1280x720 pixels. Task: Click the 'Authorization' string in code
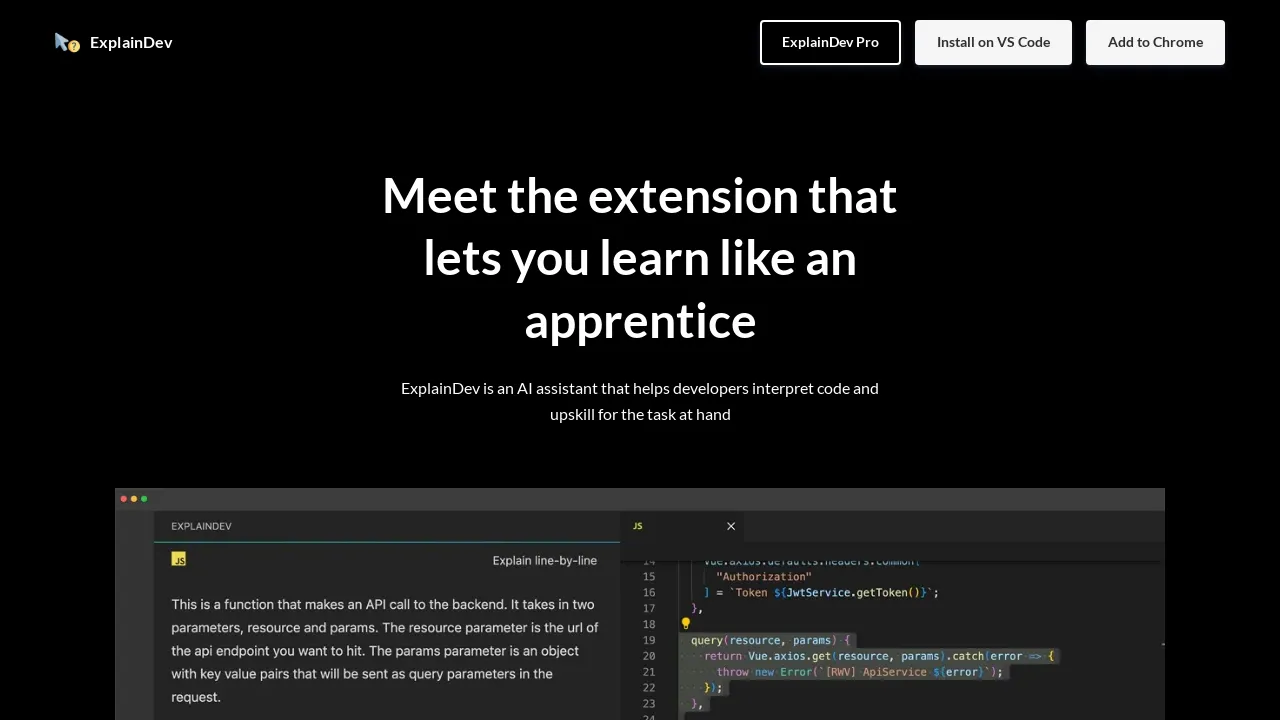[x=764, y=576]
